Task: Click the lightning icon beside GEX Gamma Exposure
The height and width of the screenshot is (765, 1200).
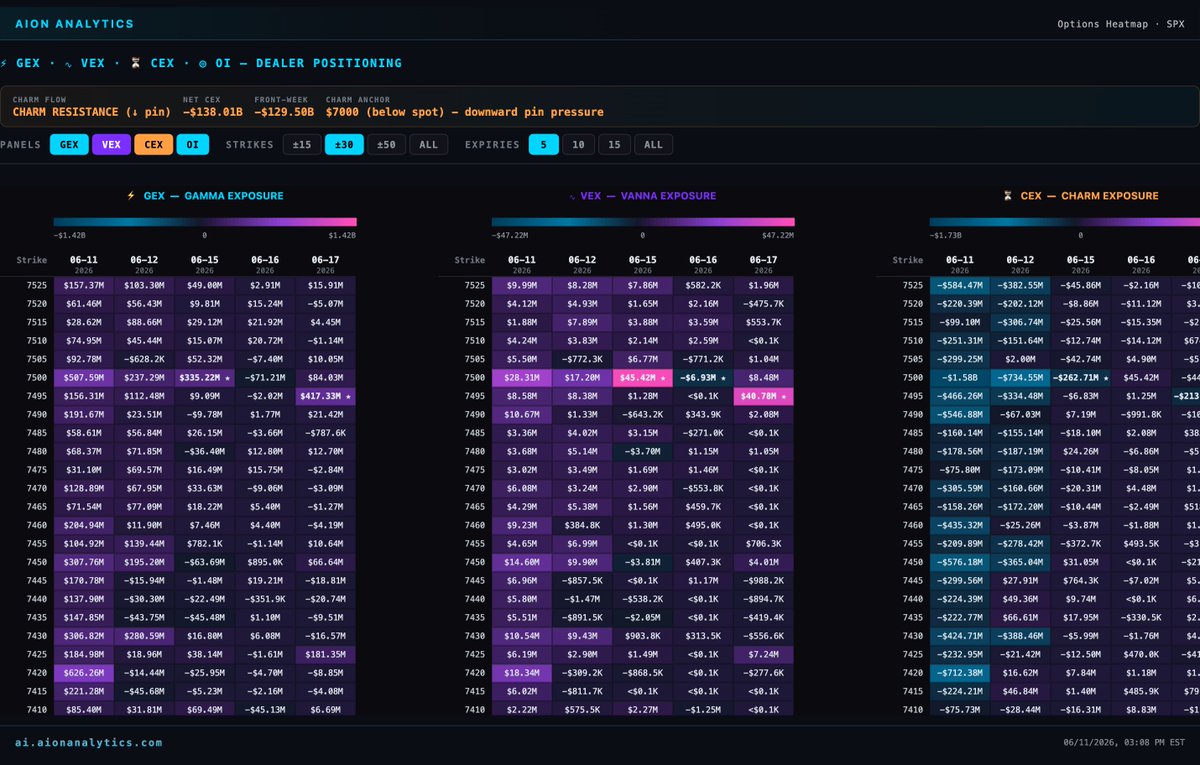Action: (130, 196)
